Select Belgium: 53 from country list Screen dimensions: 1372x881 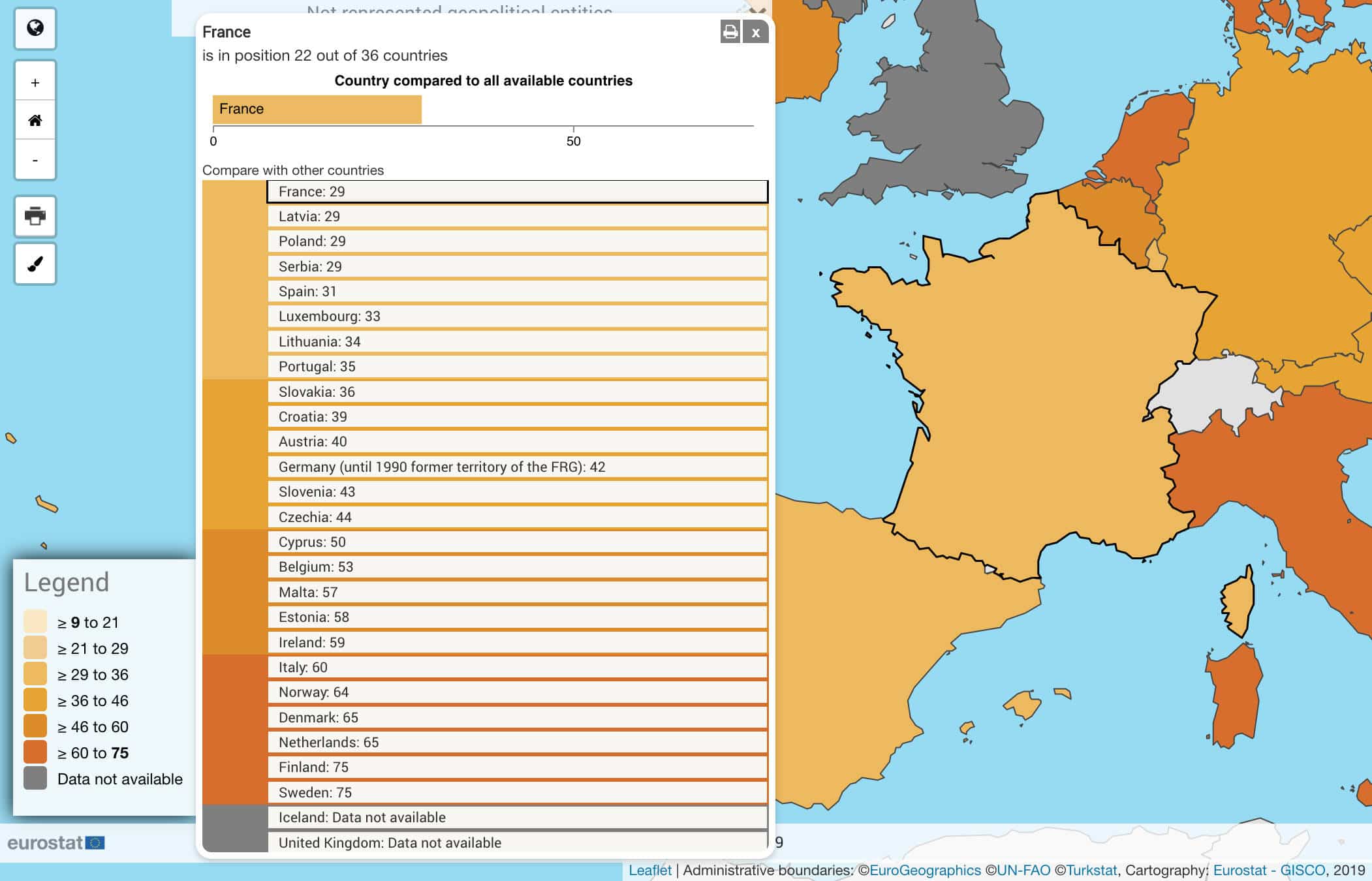[516, 567]
